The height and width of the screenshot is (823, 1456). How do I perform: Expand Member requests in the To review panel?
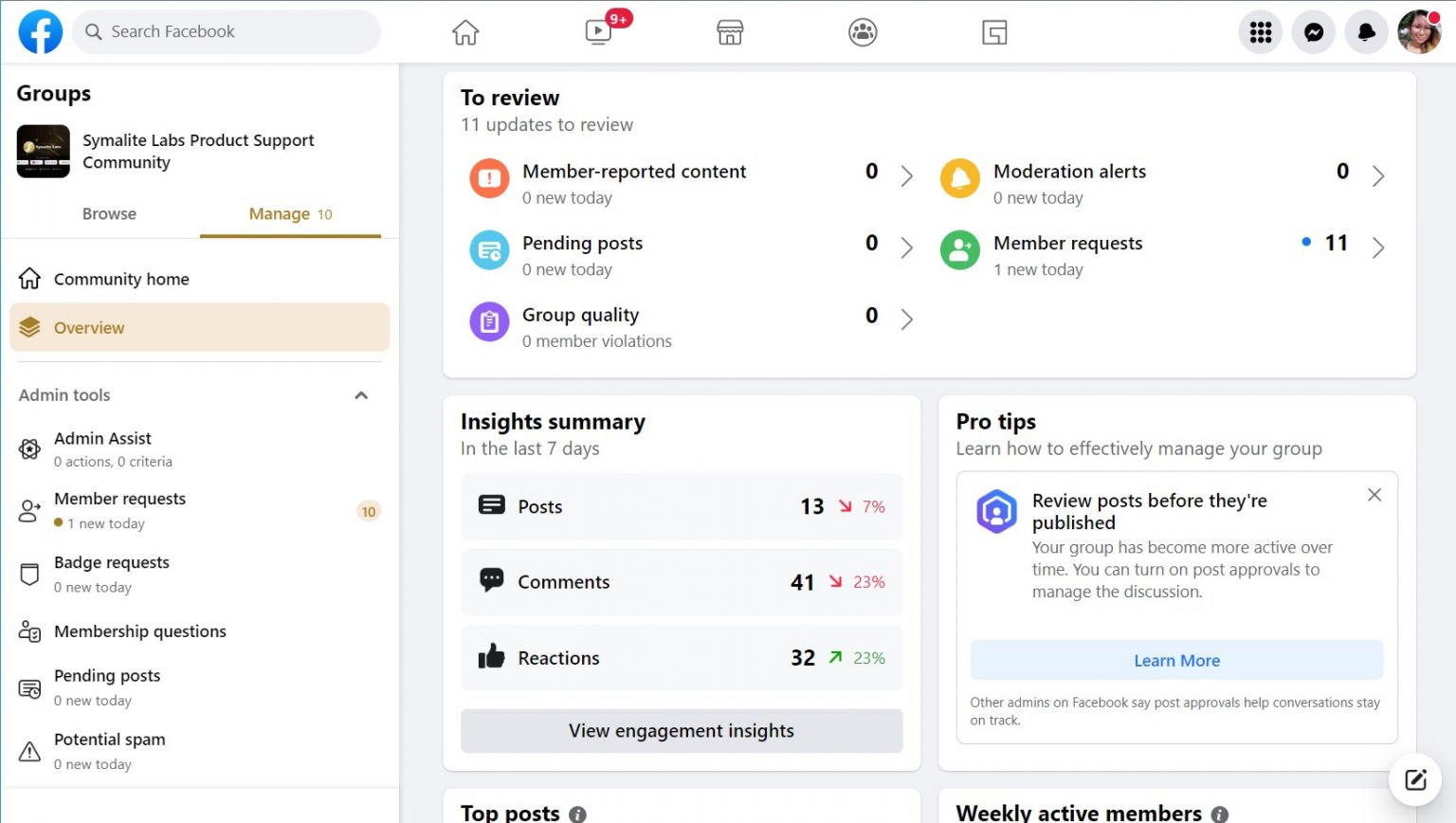click(x=1379, y=247)
